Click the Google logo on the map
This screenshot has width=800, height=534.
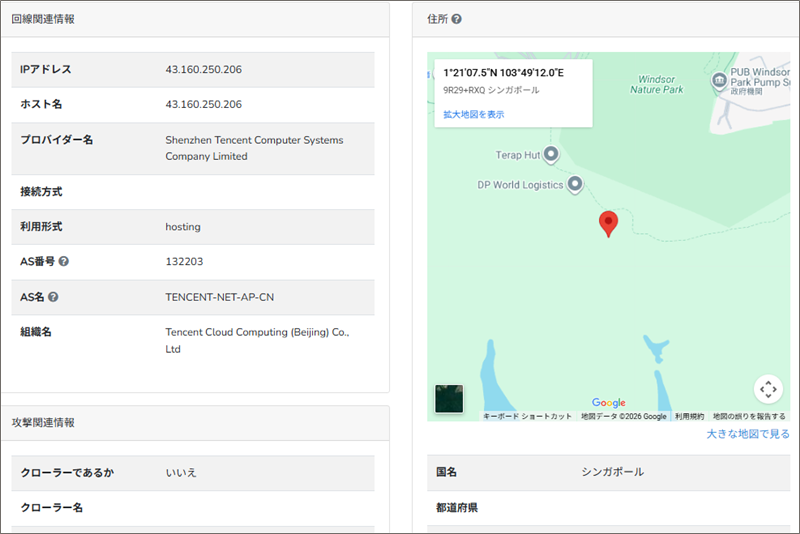point(608,403)
